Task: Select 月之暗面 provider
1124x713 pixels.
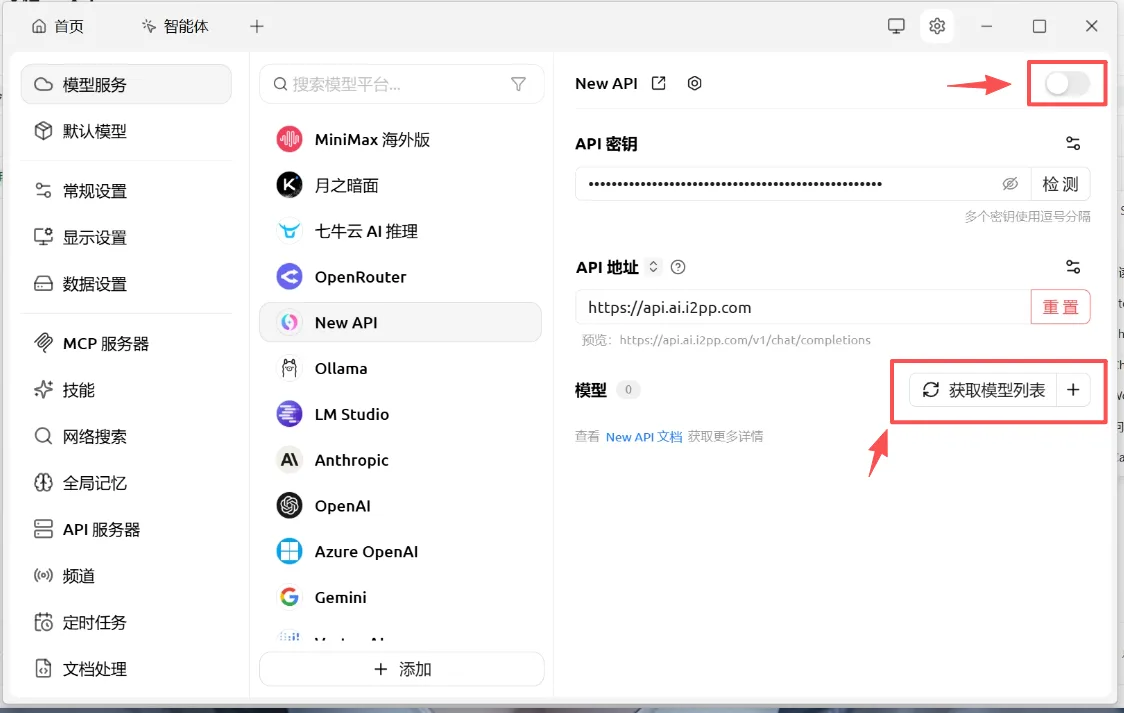Action: pyautogui.click(x=400, y=186)
